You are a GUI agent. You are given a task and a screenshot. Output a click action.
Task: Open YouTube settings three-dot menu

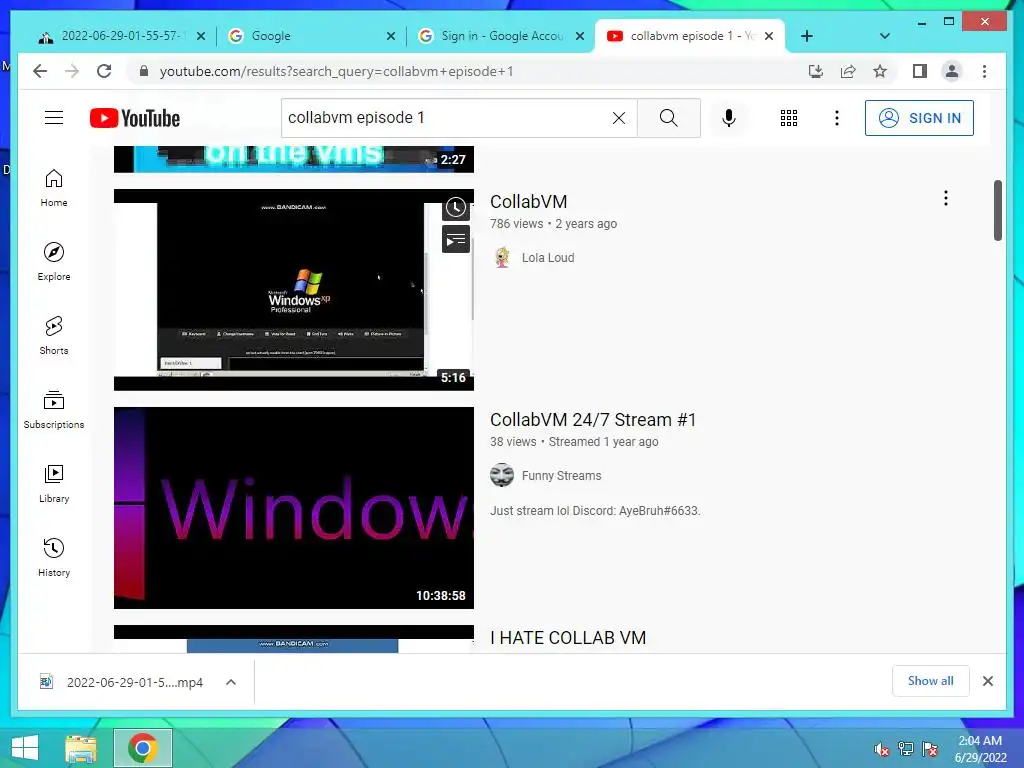[837, 118]
